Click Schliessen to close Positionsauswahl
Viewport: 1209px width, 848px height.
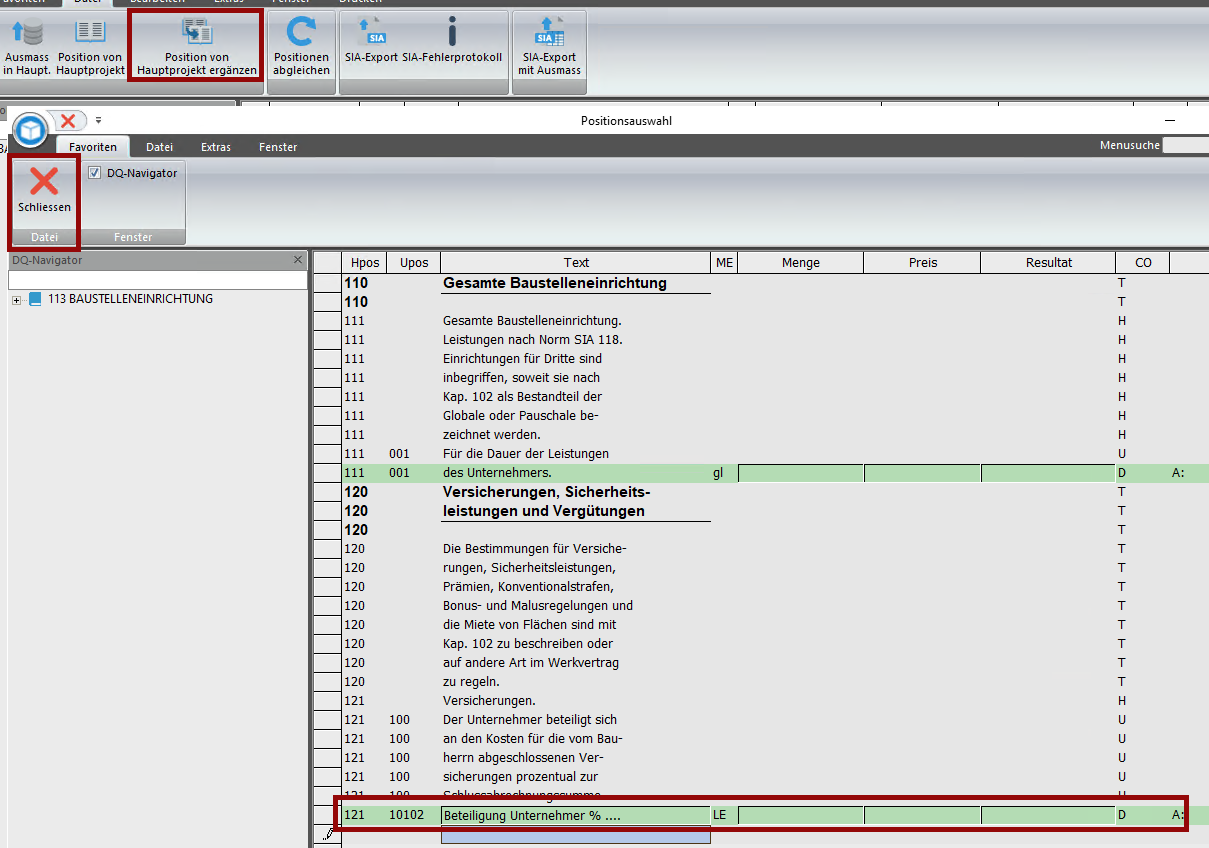(44, 190)
